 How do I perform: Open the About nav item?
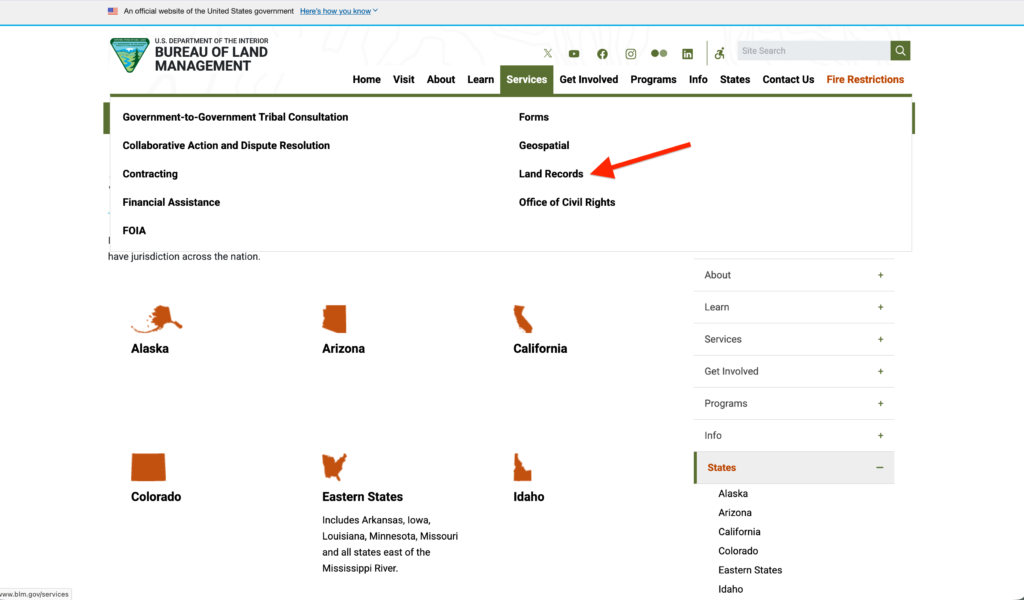click(441, 79)
